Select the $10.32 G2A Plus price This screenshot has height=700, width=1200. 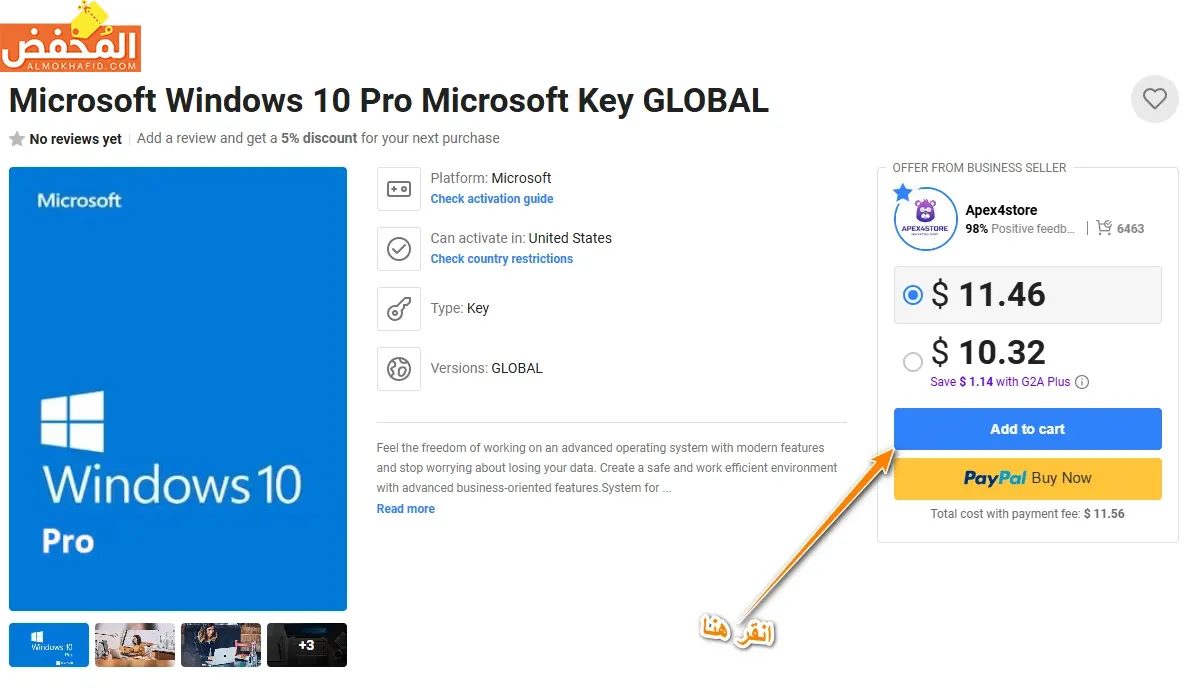click(912, 361)
